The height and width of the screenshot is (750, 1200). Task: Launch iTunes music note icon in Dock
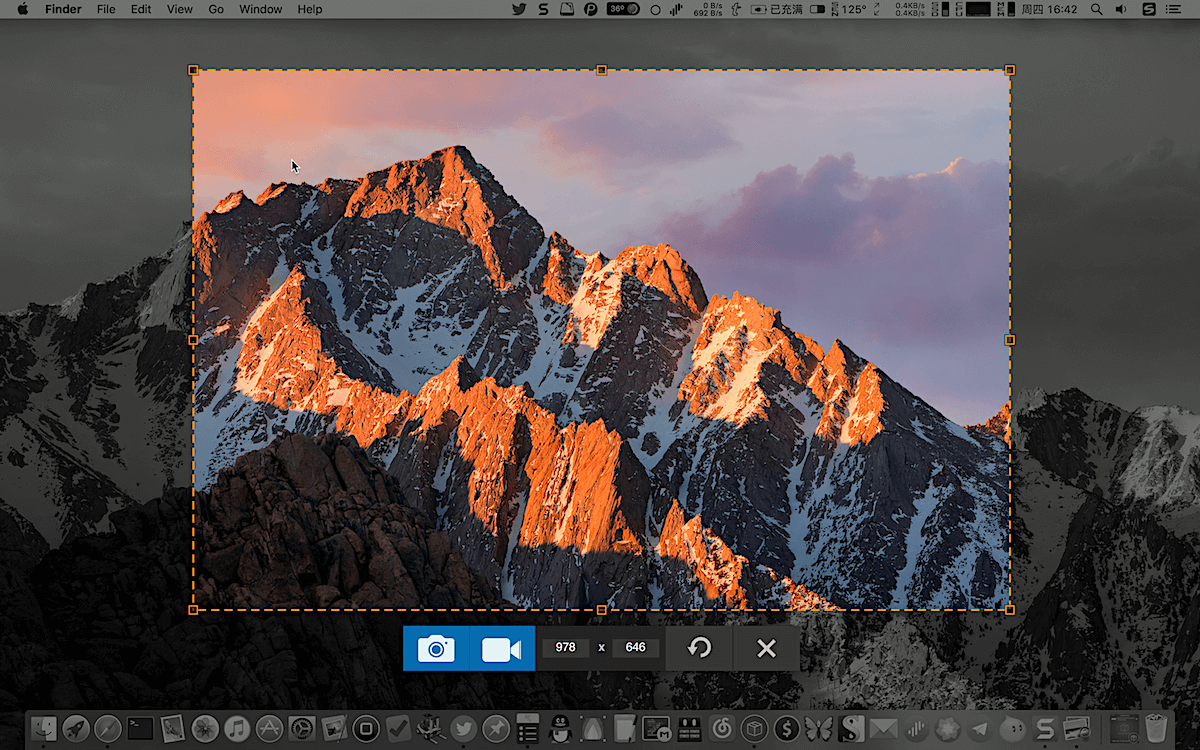237,728
